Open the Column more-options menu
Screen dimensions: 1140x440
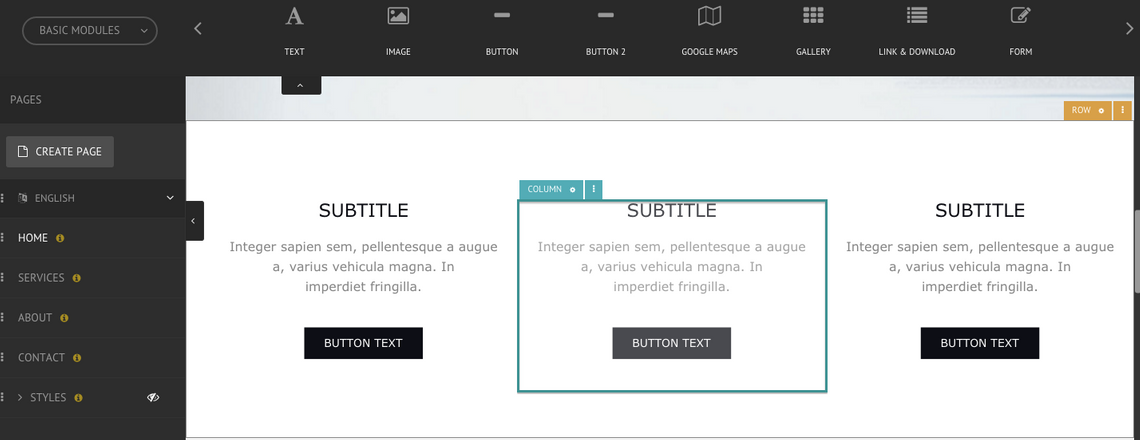(594, 189)
